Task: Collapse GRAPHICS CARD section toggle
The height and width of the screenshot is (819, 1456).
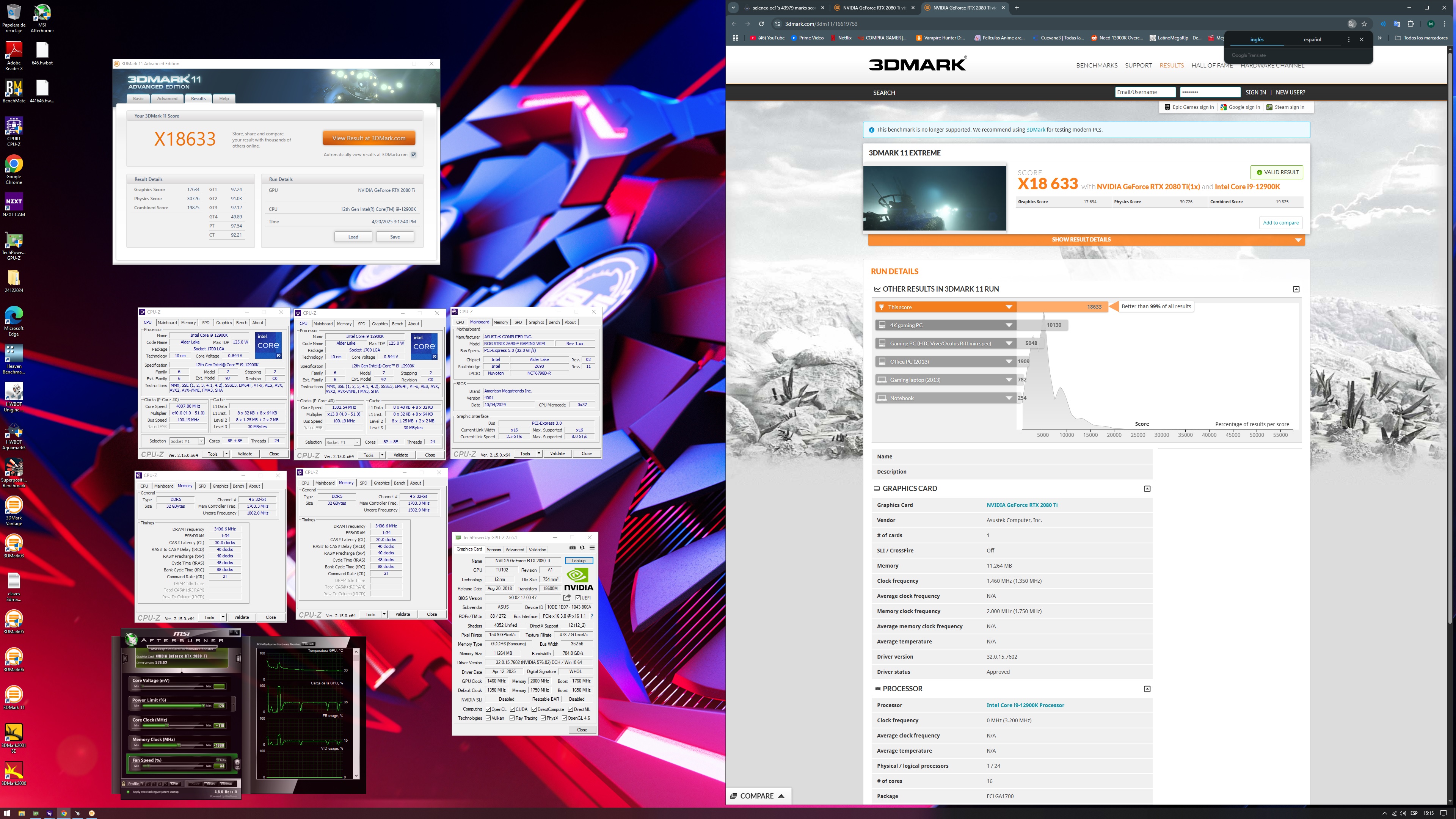Action: pos(1147,488)
